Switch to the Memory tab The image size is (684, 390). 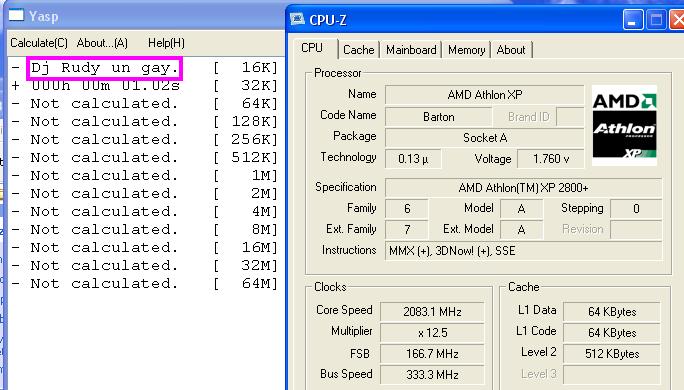point(466,50)
